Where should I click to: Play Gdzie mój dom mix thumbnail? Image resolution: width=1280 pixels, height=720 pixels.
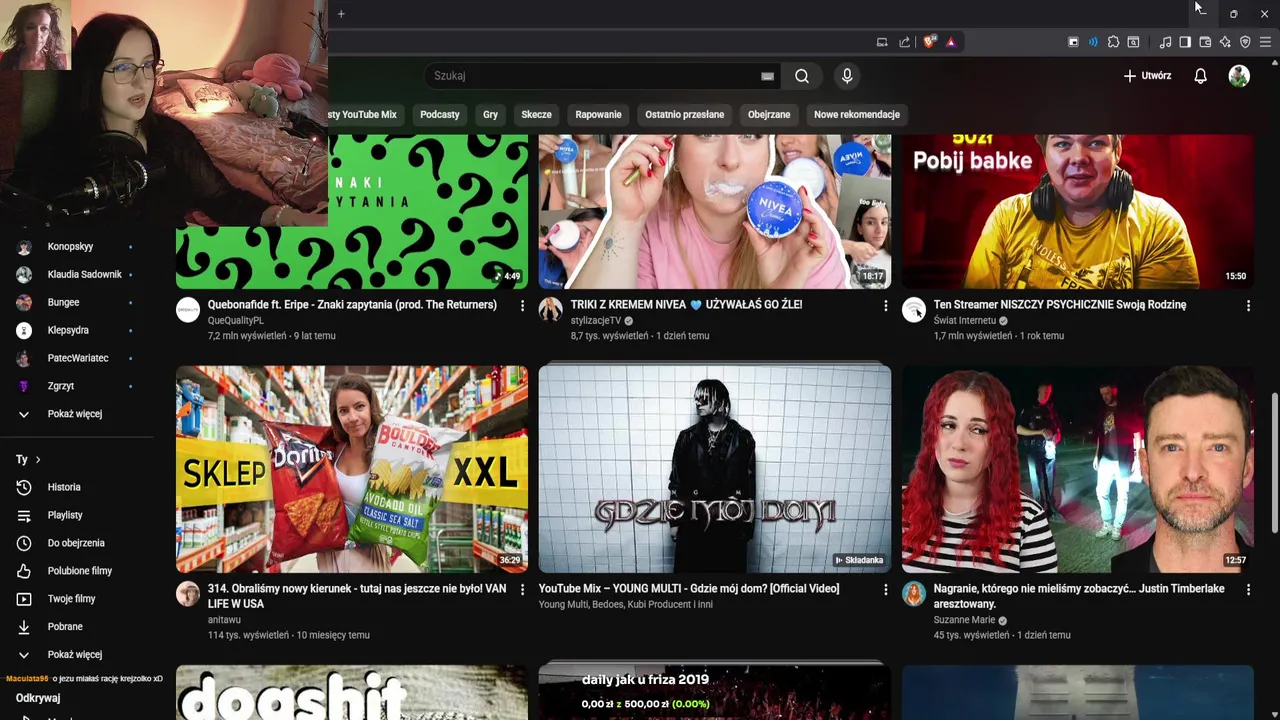[715, 469]
